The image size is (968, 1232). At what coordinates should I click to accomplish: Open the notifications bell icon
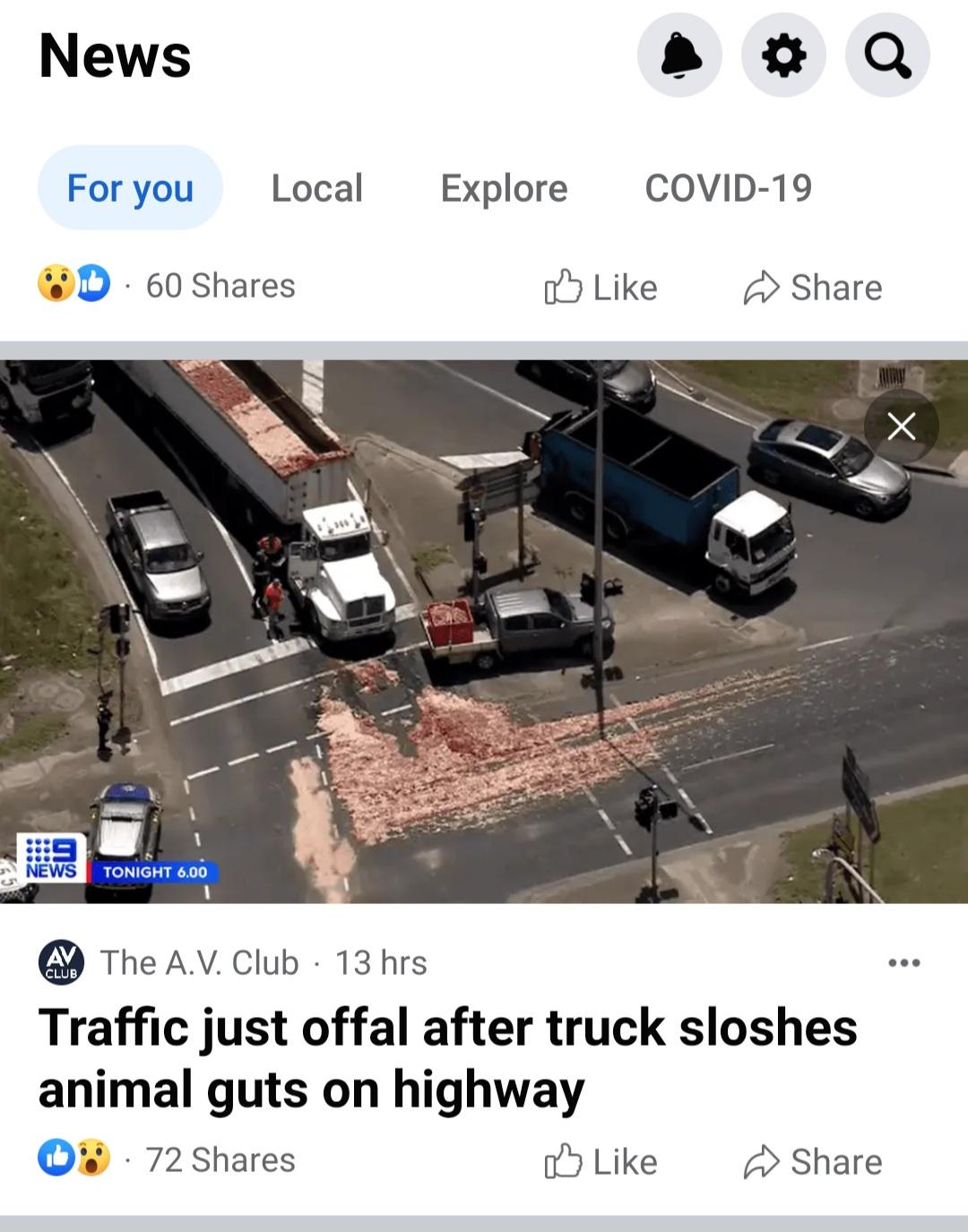(x=679, y=56)
